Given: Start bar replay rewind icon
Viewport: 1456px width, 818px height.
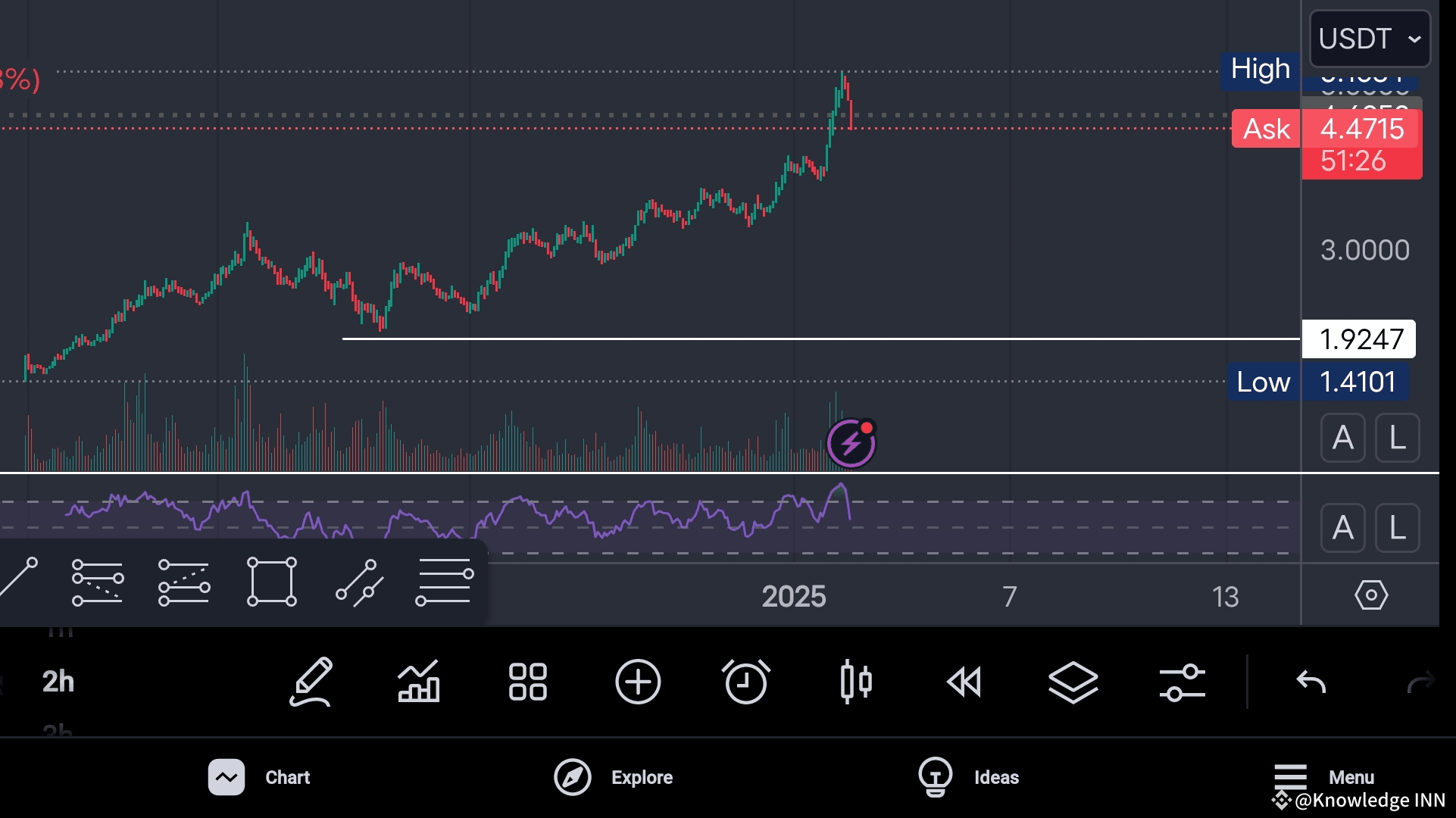Looking at the screenshot, I should click(964, 682).
